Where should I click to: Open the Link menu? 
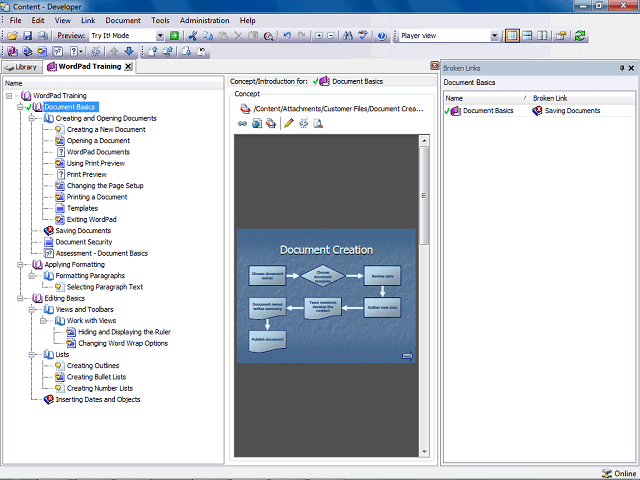pyautogui.click(x=88, y=20)
